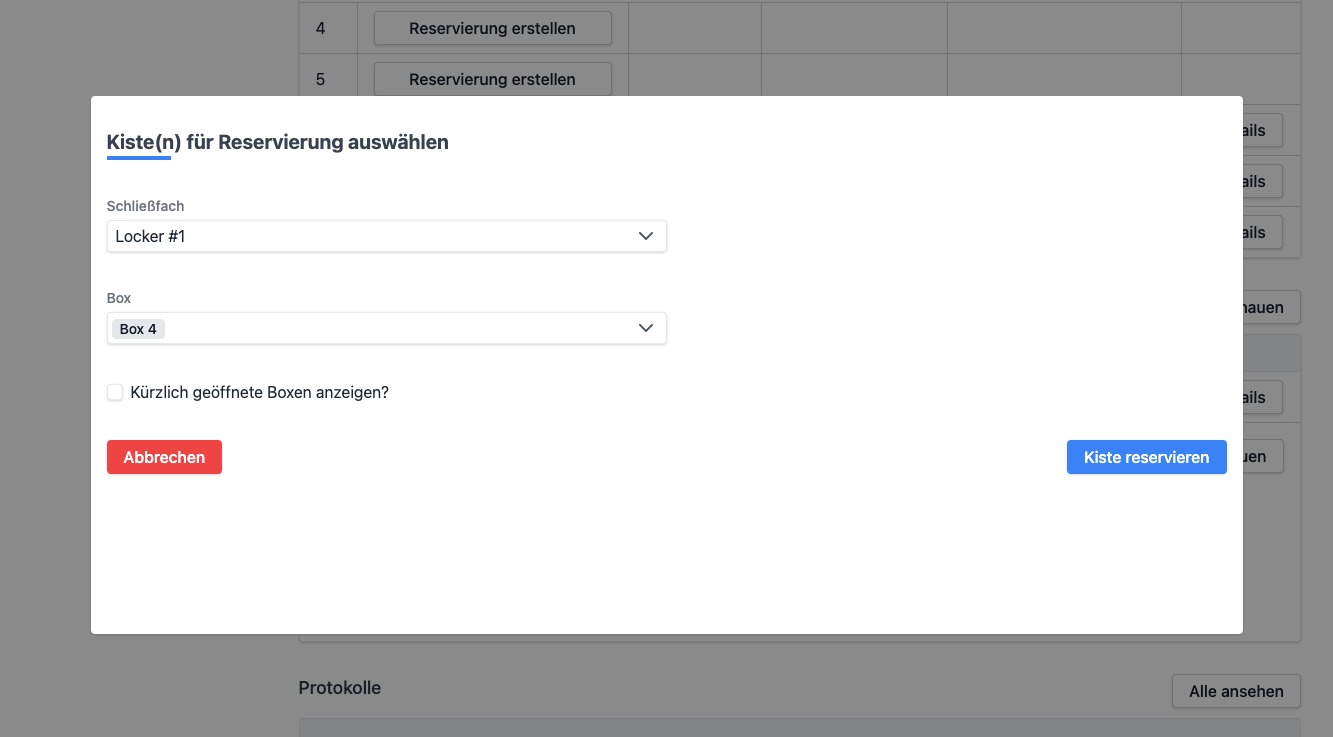Open the Box multi-select field
Viewport: 1333px width, 737px height.
(x=400, y=328)
